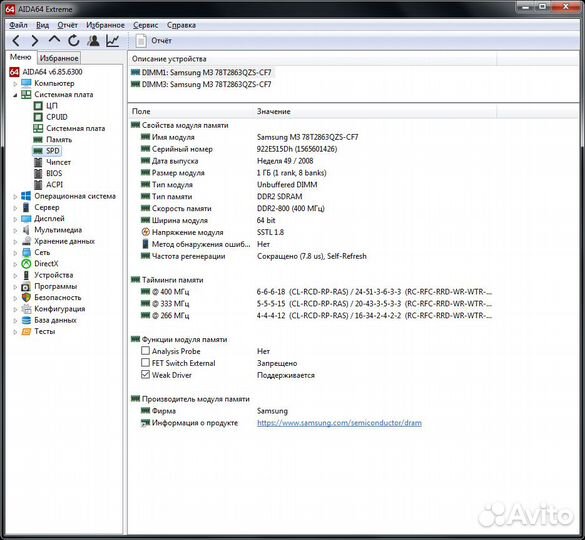Open the Отчёт menu in the menu bar
This screenshot has height=540, width=585.
68,25
